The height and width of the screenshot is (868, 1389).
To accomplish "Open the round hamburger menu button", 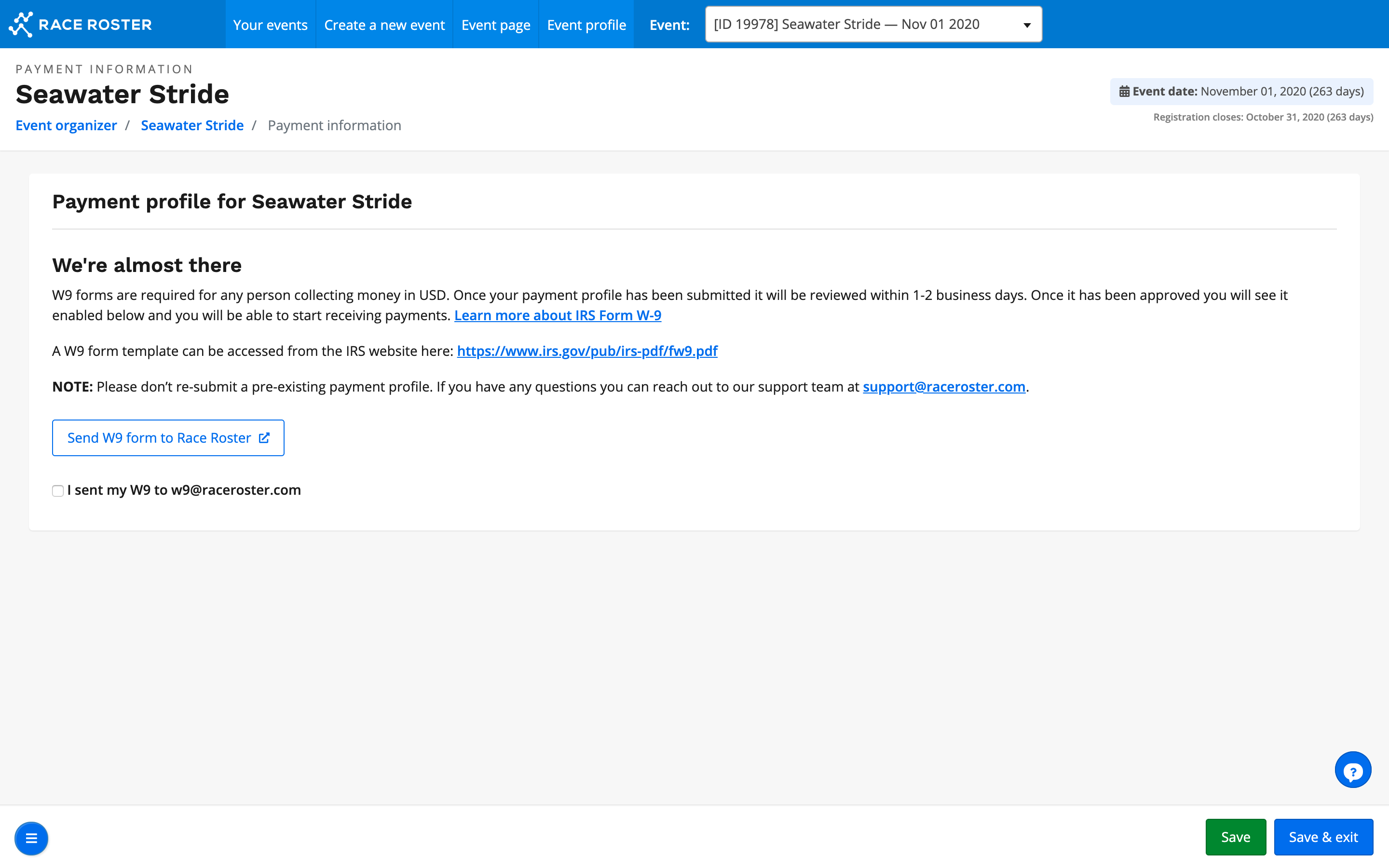I will pyautogui.click(x=31, y=838).
